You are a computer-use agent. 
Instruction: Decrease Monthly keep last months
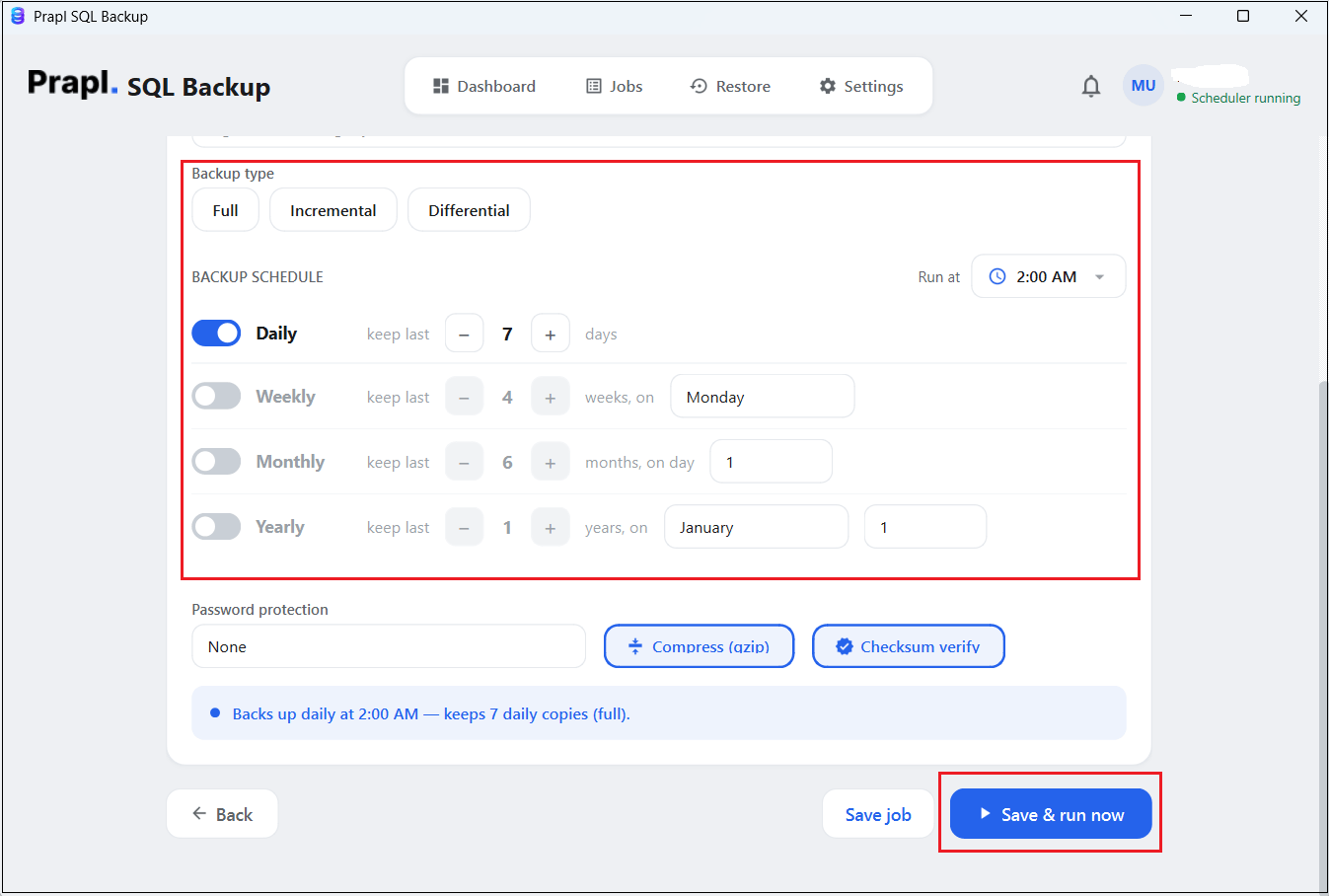(x=464, y=462)
